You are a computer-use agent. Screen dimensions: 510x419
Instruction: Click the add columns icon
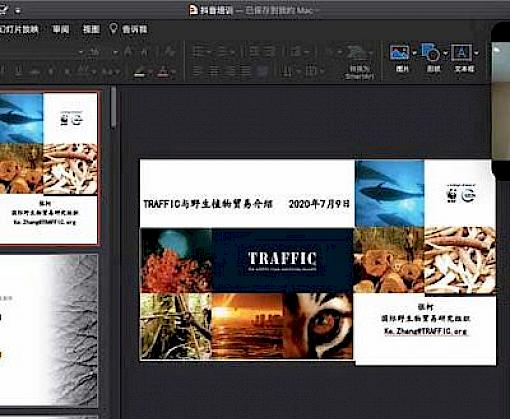pyautogui.click(x=286, y=71)
